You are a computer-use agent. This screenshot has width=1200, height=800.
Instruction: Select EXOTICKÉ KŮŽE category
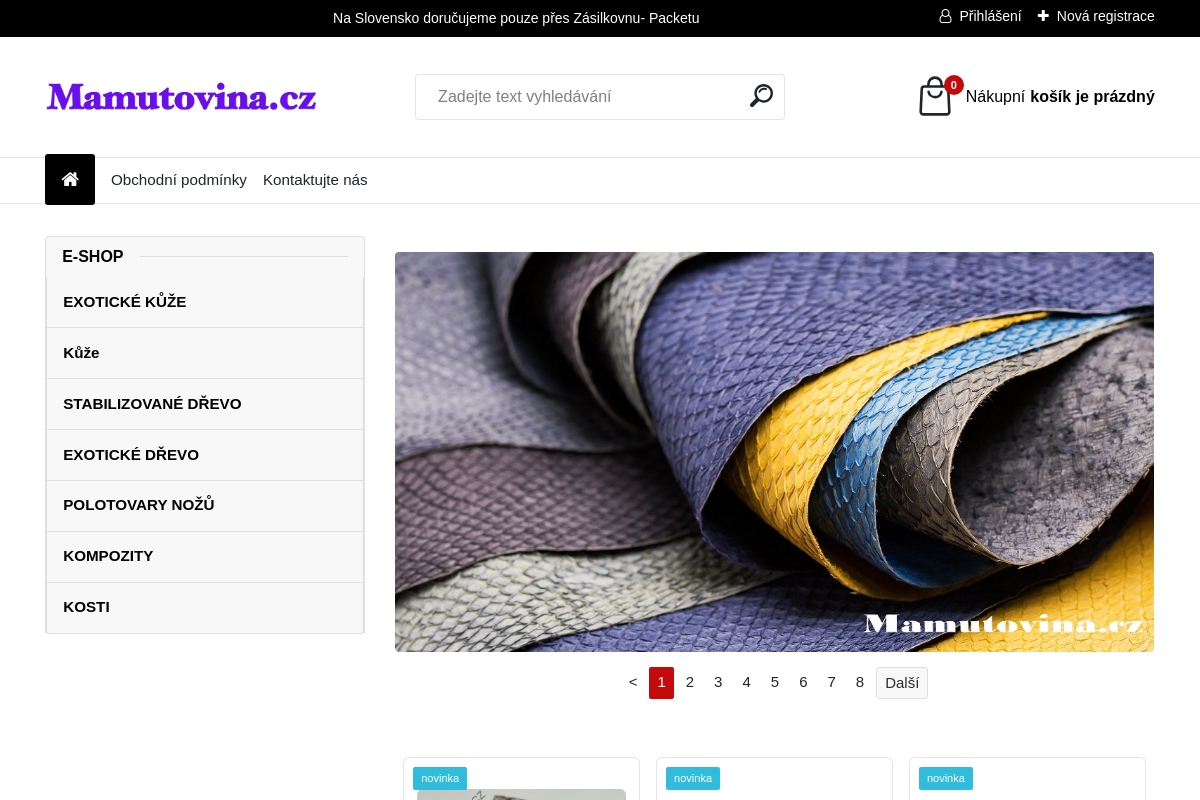coord(125,302)
